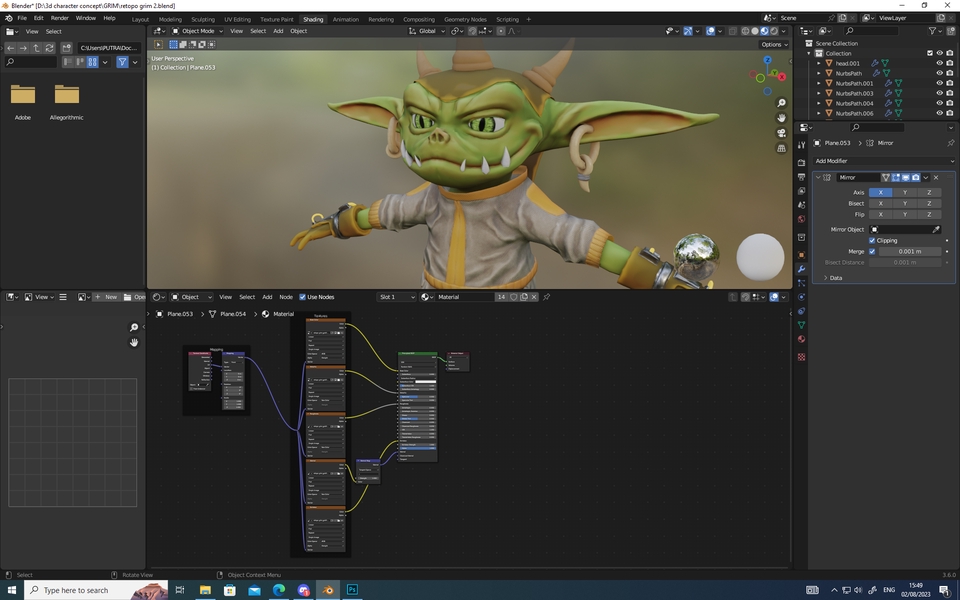The width and height of the screenshot is (960, 600).
Task: Hide head.001 in viewport with eye icon
Action: click(939, 63)
